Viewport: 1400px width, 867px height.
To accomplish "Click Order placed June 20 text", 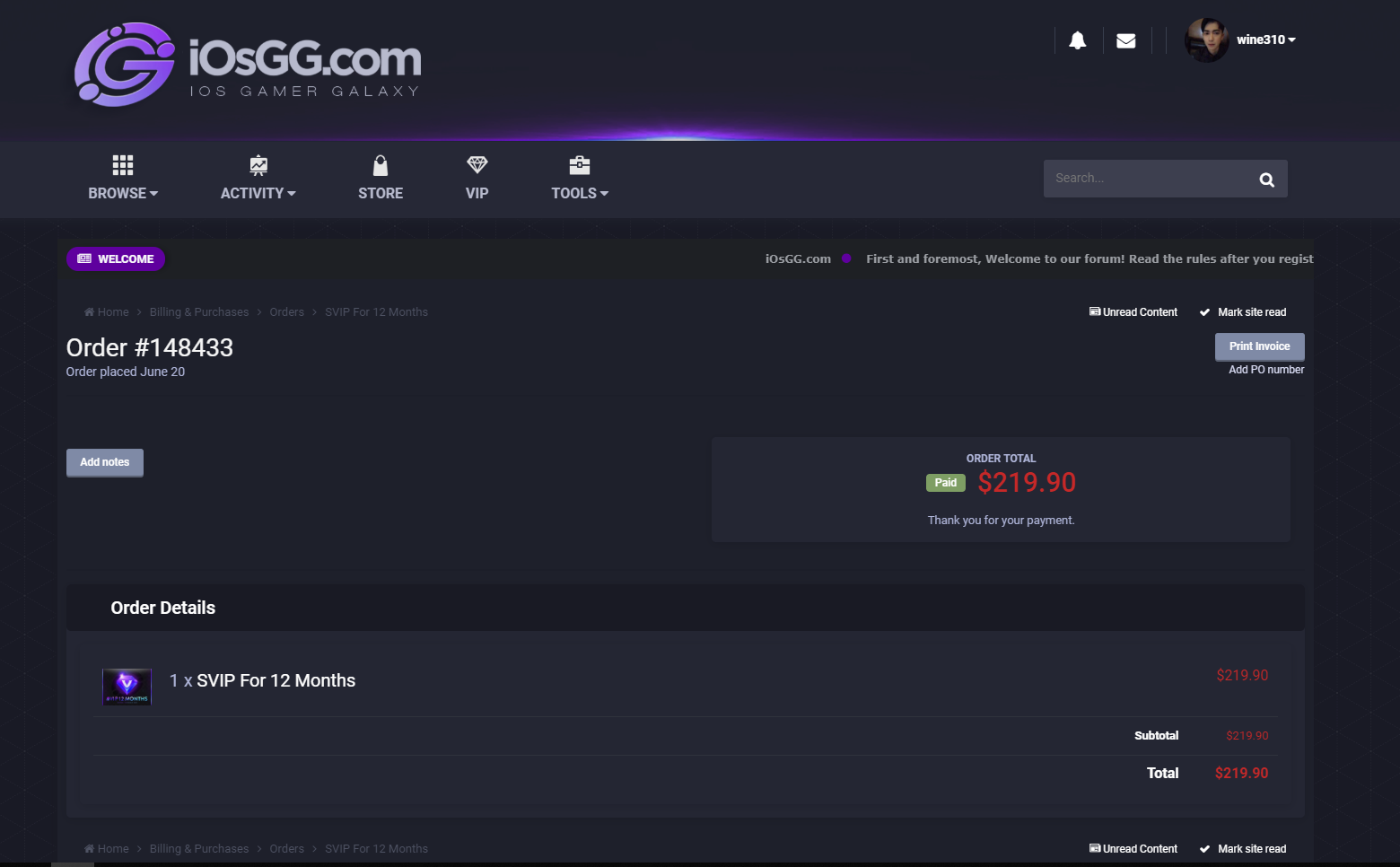I will tap(126, 372).
